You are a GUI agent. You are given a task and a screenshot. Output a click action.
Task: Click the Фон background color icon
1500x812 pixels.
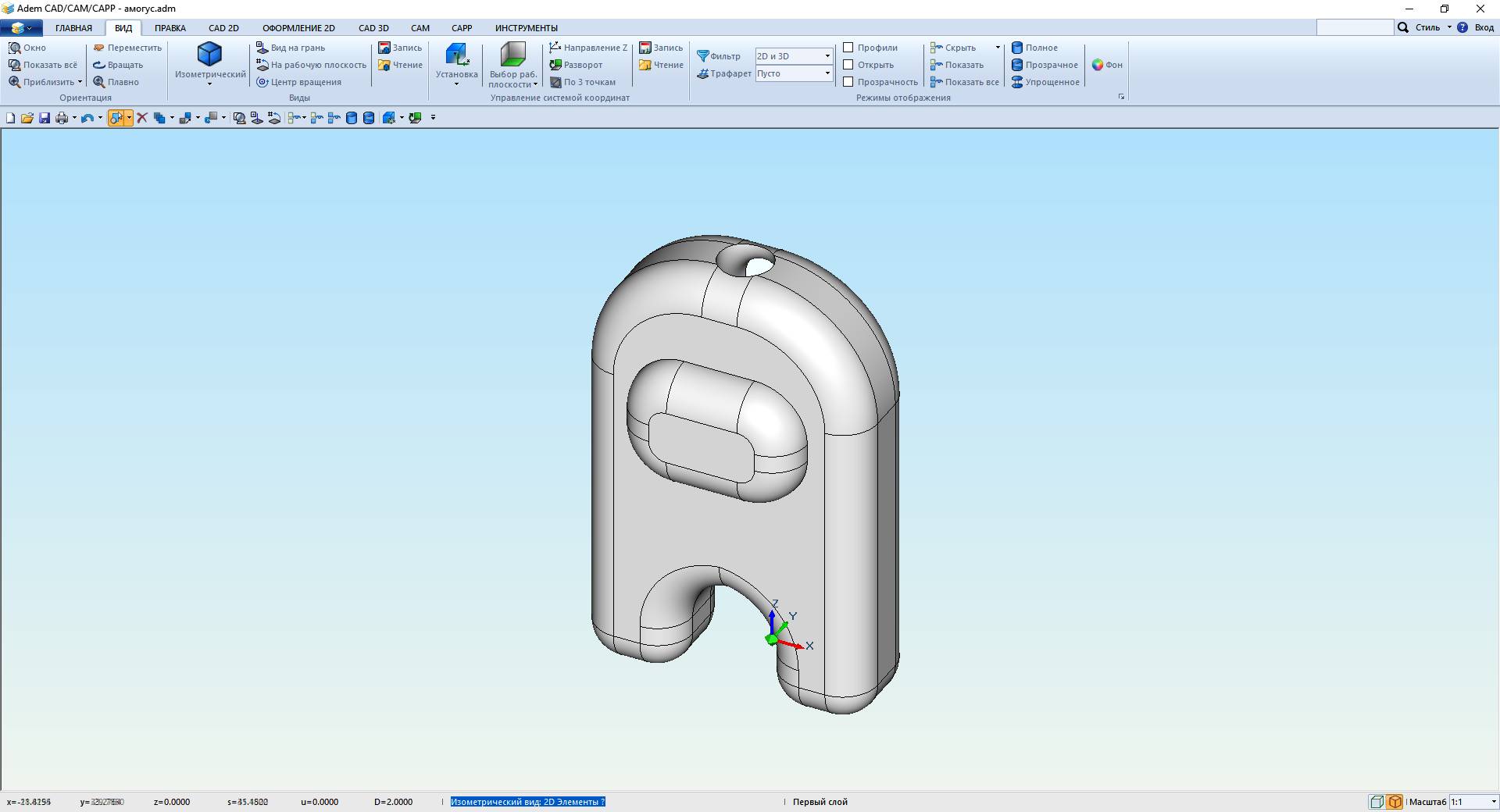1098,65
